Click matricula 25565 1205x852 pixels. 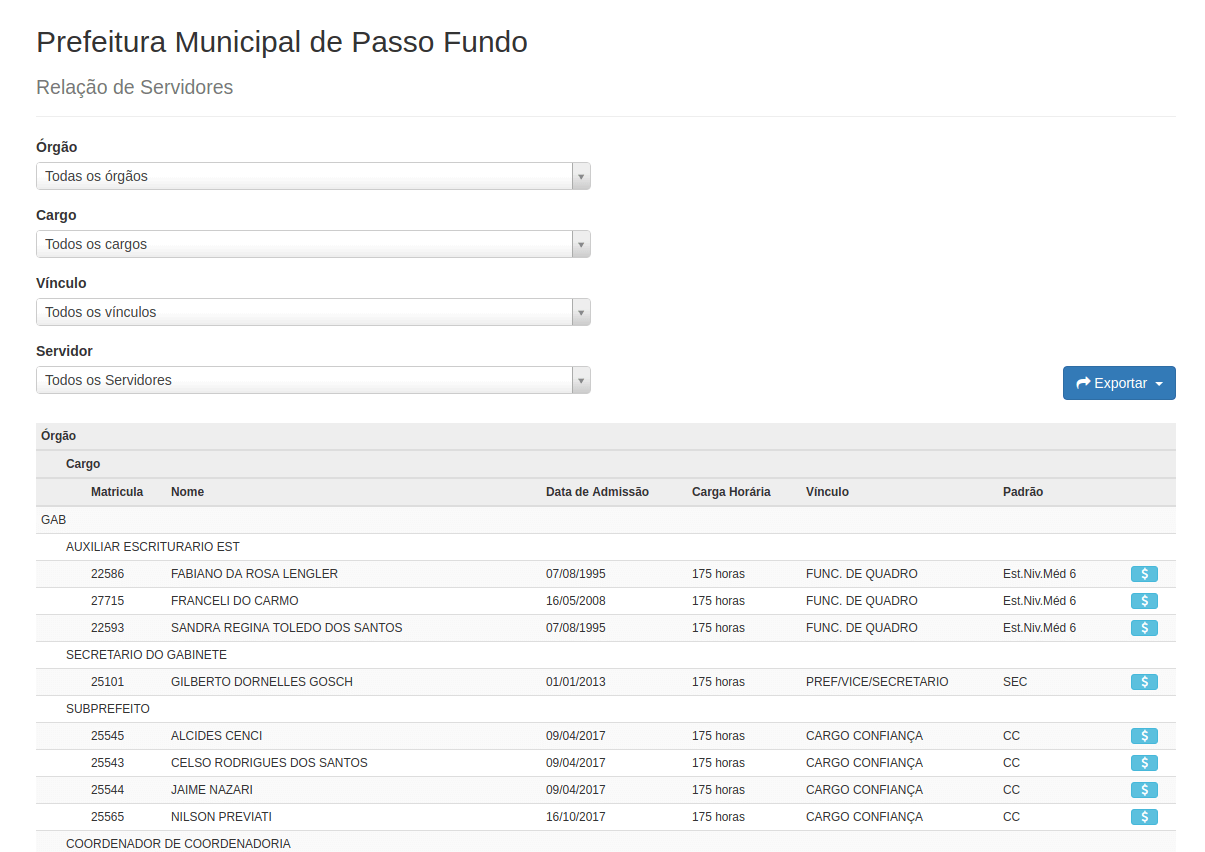tap(108, 817)
